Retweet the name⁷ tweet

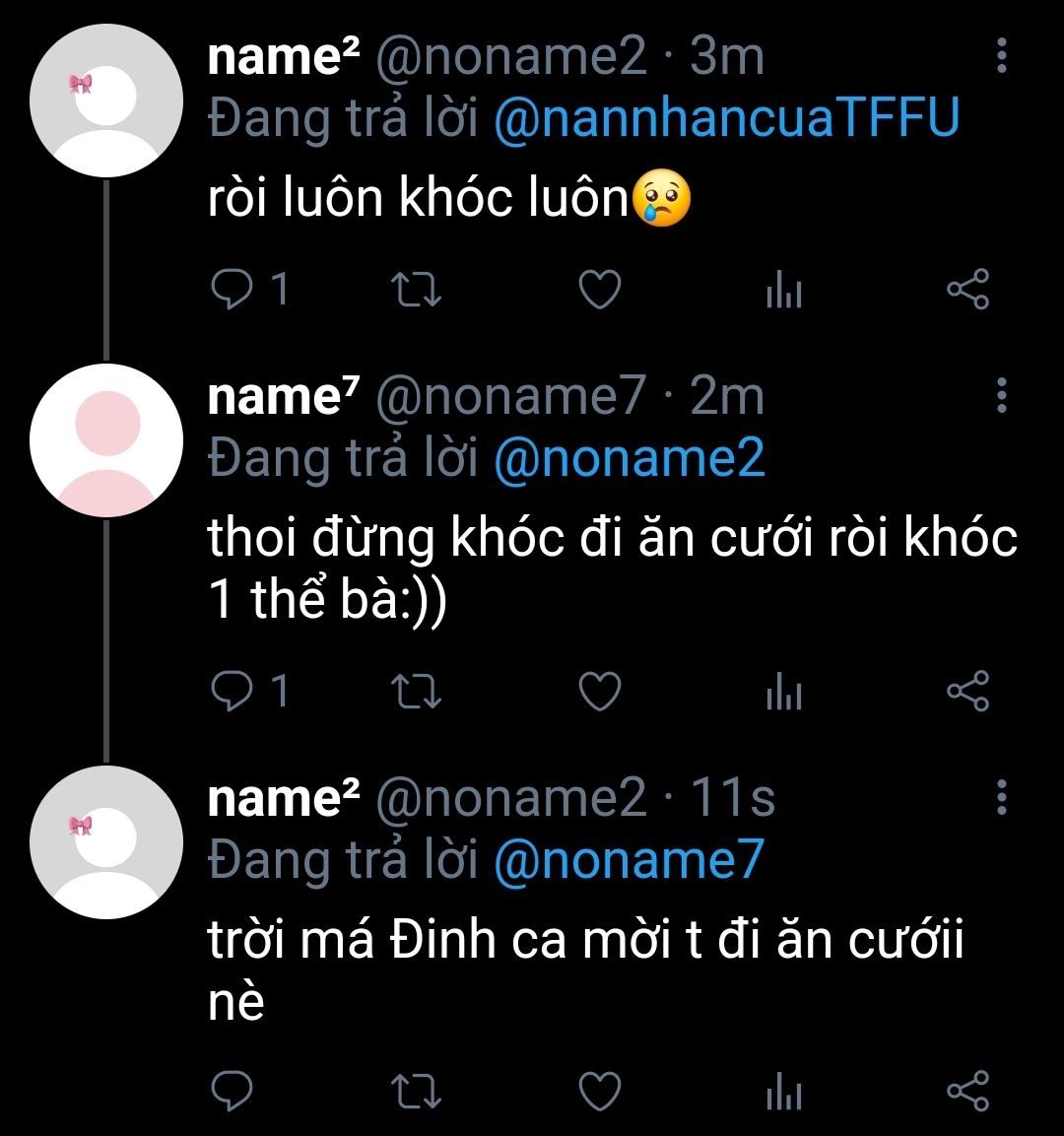pyautogui.click(x=416, y=693)
